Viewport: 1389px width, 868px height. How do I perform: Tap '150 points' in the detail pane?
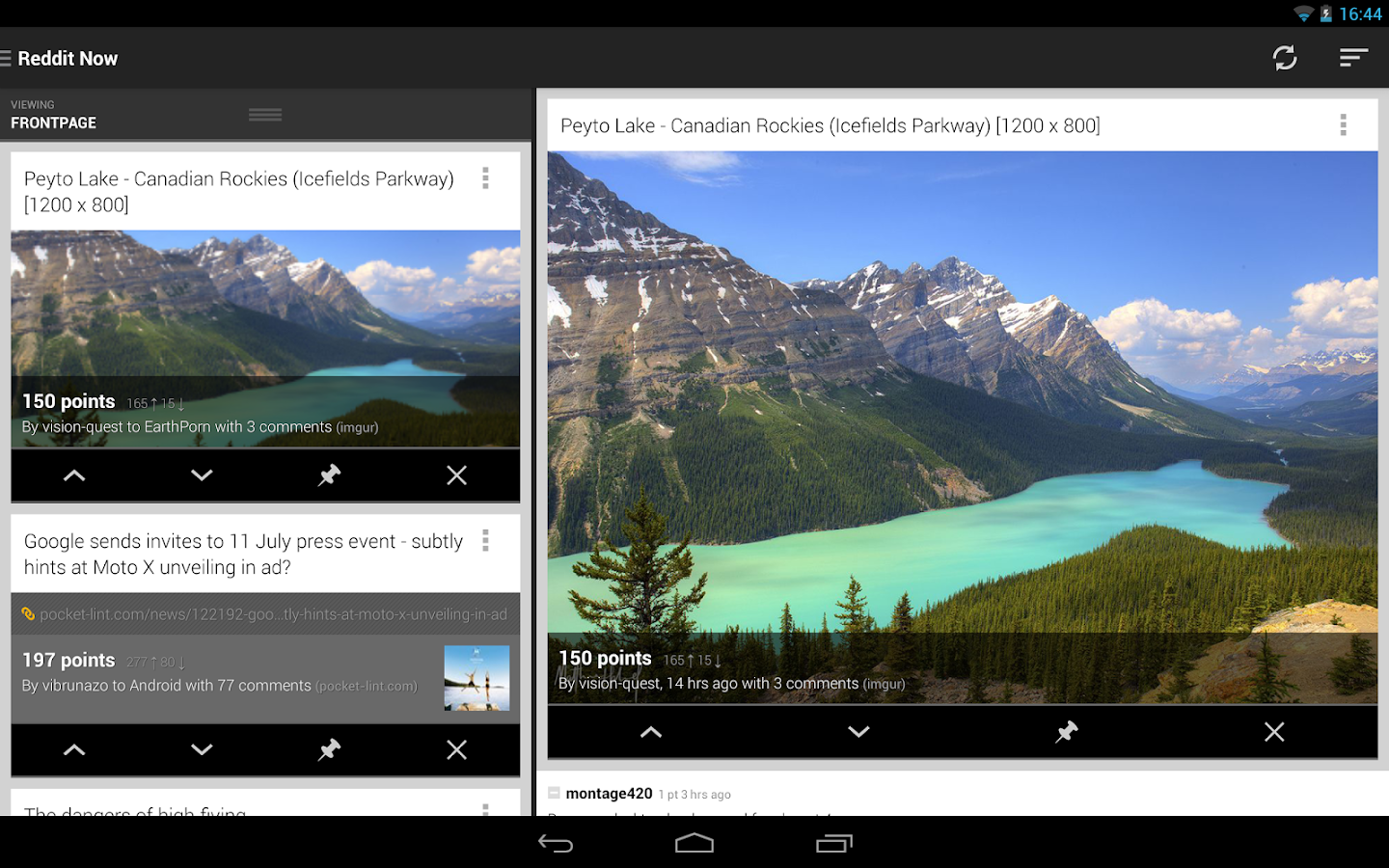605,659
